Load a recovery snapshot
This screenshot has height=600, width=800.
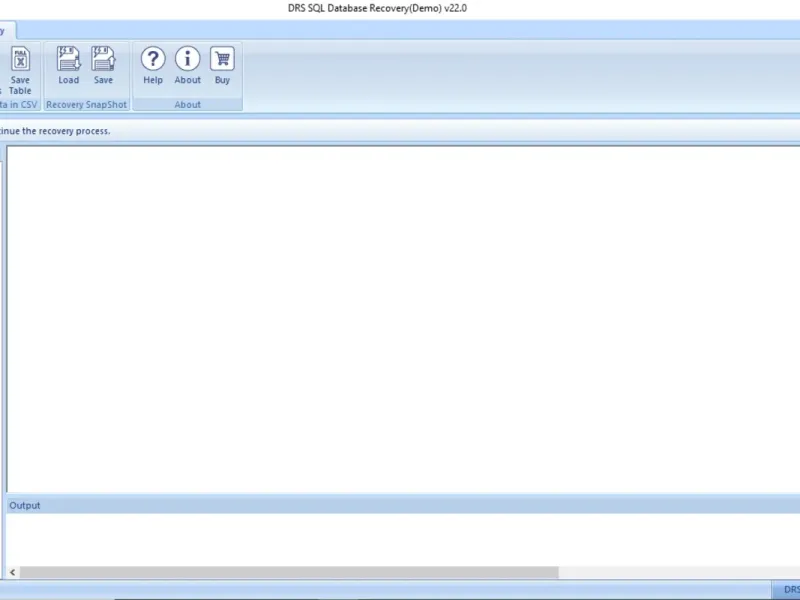(x=68, y=66)
